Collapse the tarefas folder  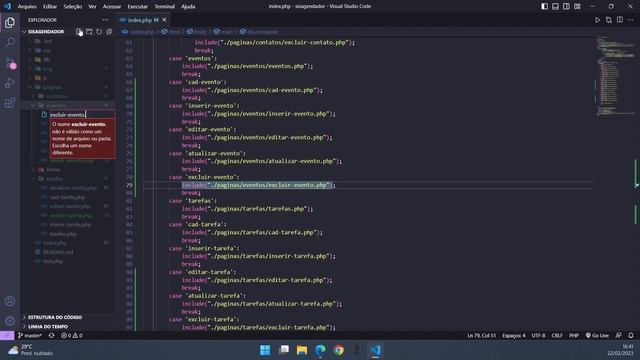coord(54,179)
